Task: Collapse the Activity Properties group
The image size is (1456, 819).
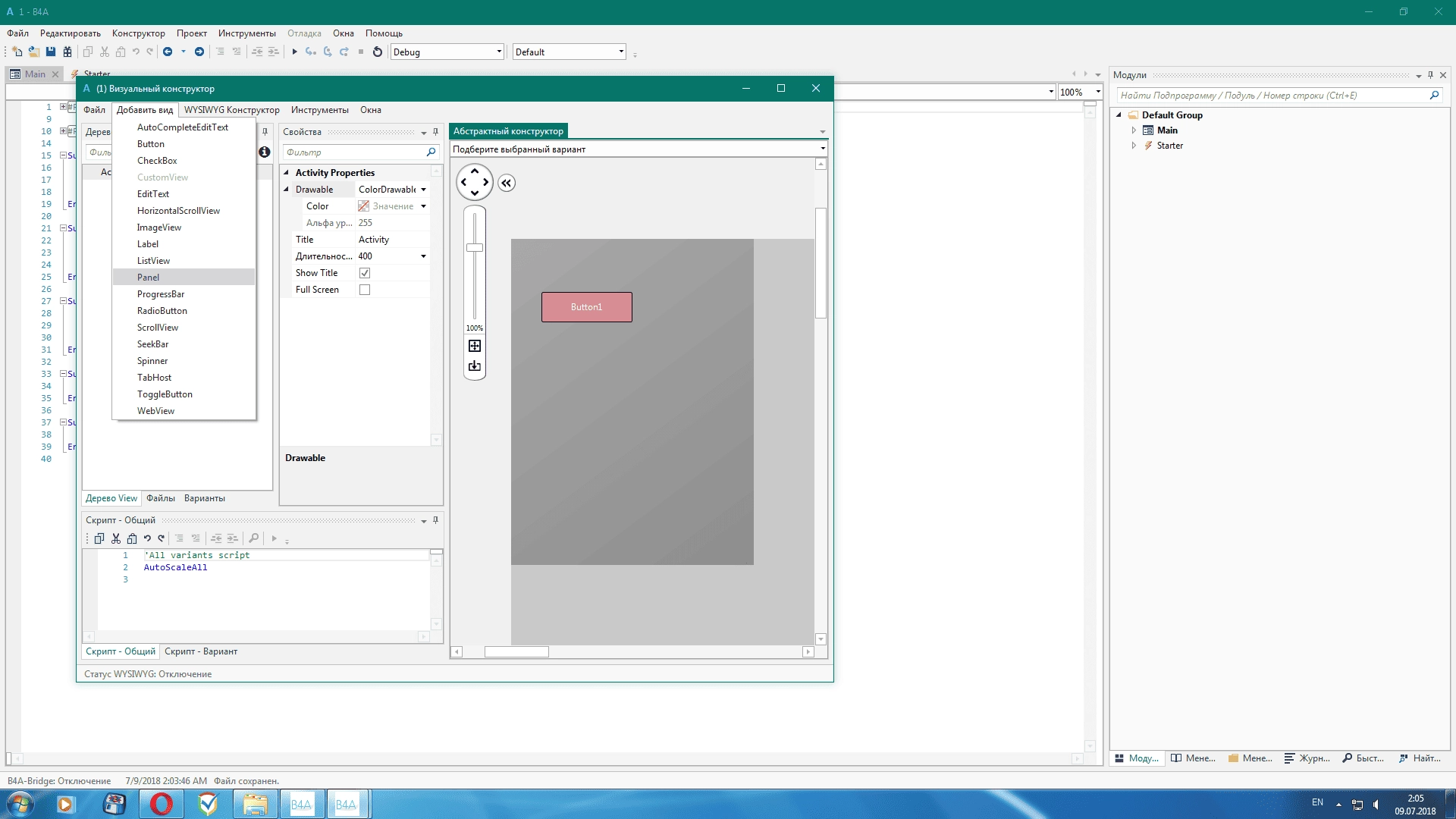Action: click(x=287, y=173)
